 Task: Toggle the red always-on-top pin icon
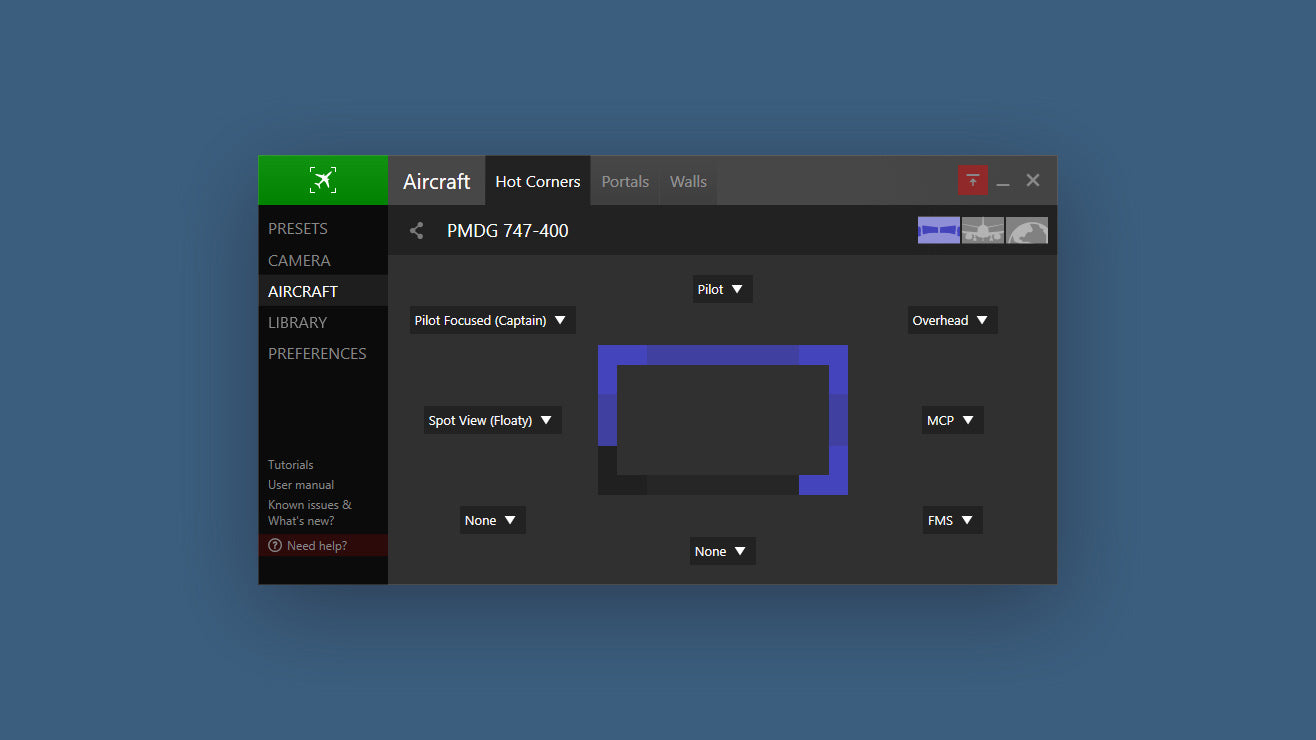coord(972,181)
